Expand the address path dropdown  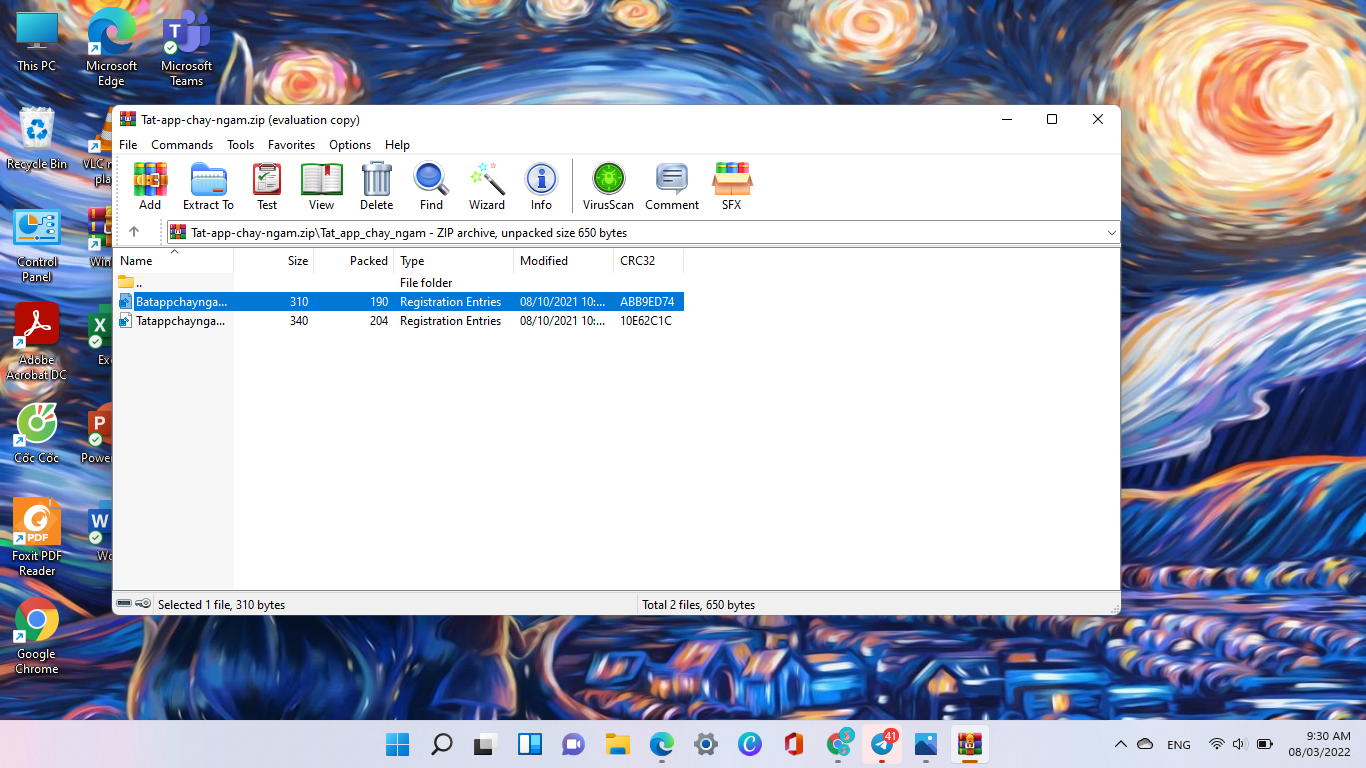pyautogui.click(x=1111, y=232)
